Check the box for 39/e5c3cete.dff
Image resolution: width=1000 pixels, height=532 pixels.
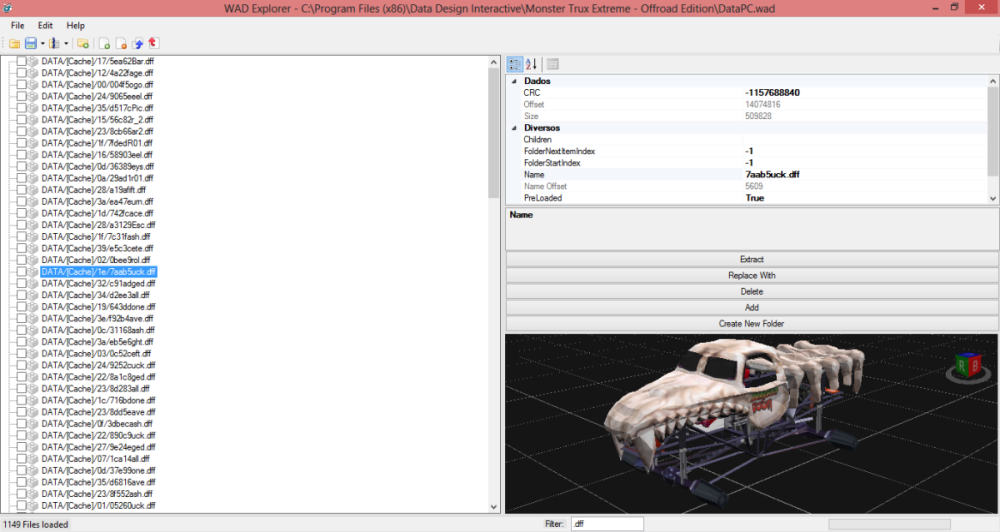click(22, 248)
